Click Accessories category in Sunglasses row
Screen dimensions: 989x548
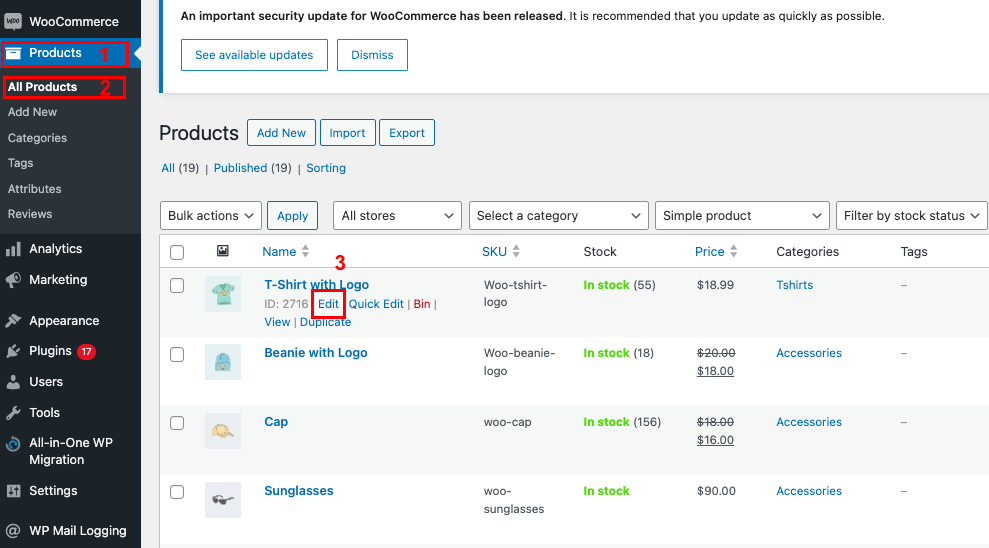tap(809, 491)
